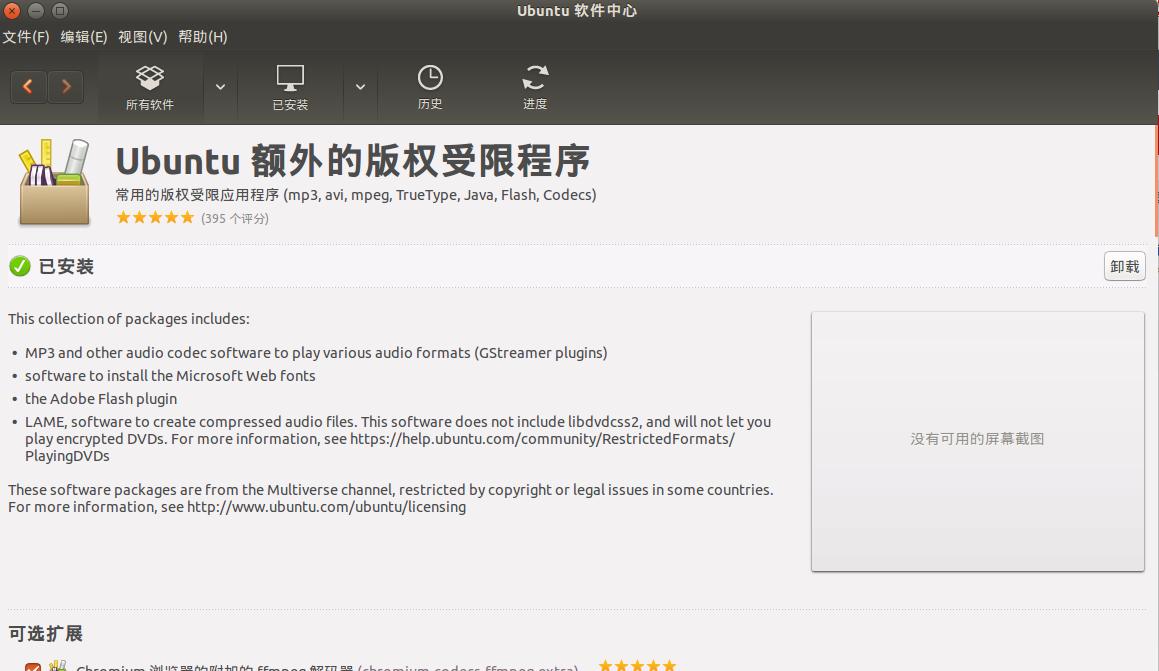Screen dimensions: 1159x671
Task: Click the 没有可用的屏幕截图 screenshot placeholder
Action: pos(977,441)
